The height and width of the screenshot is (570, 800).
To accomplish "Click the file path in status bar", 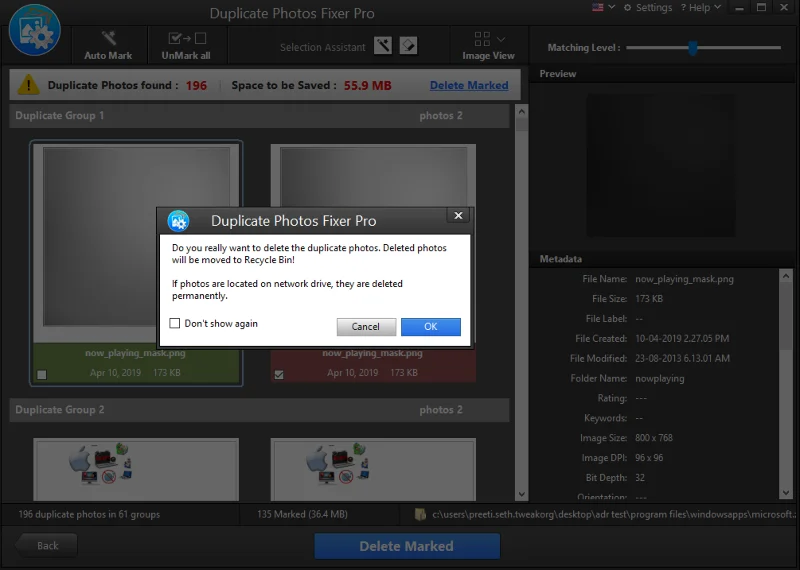I will (x=614, y=514).
